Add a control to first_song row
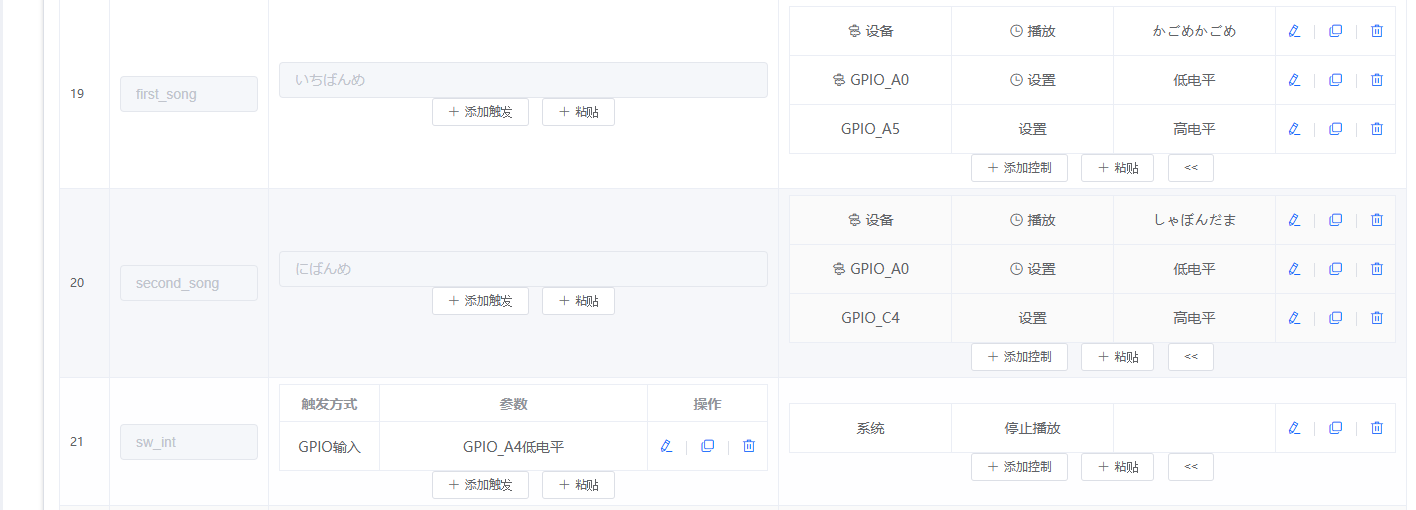 pyautogui.click(x=1019, y=168)
